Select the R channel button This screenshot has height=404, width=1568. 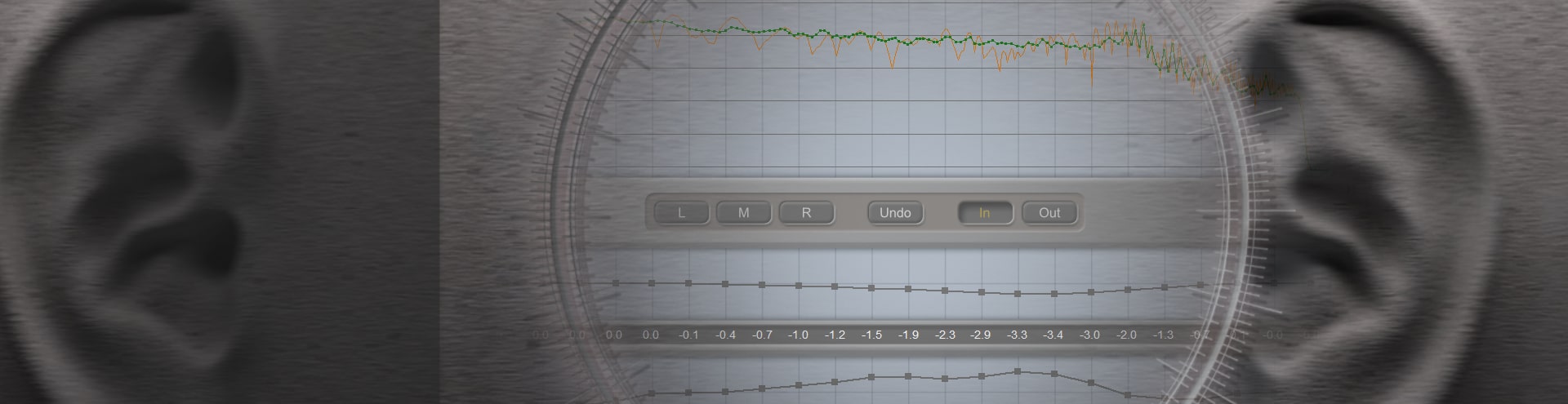[x=806, y=213]
